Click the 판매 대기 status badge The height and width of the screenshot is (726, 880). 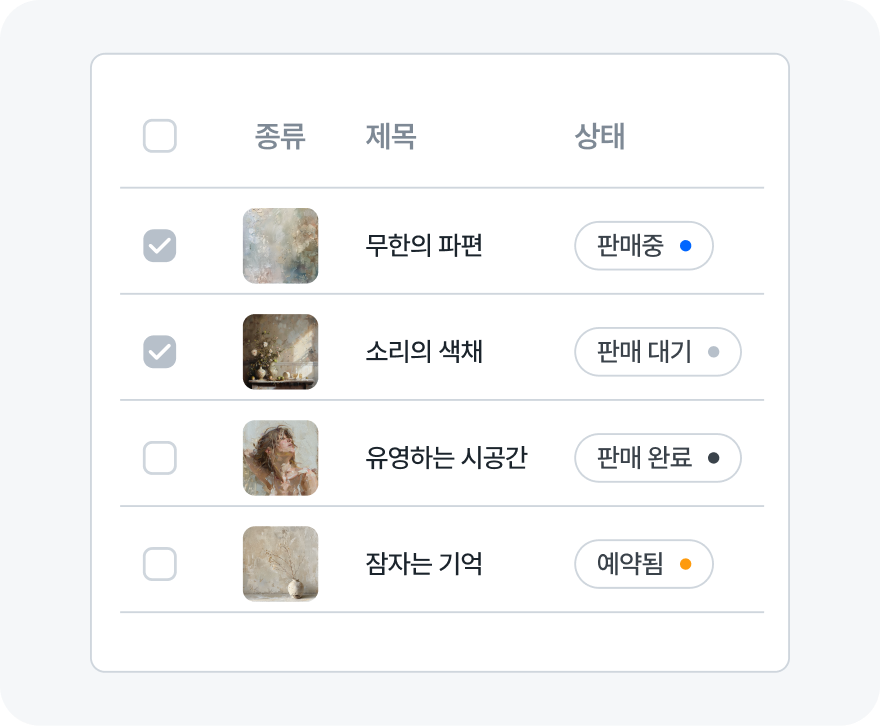(657, 352)
